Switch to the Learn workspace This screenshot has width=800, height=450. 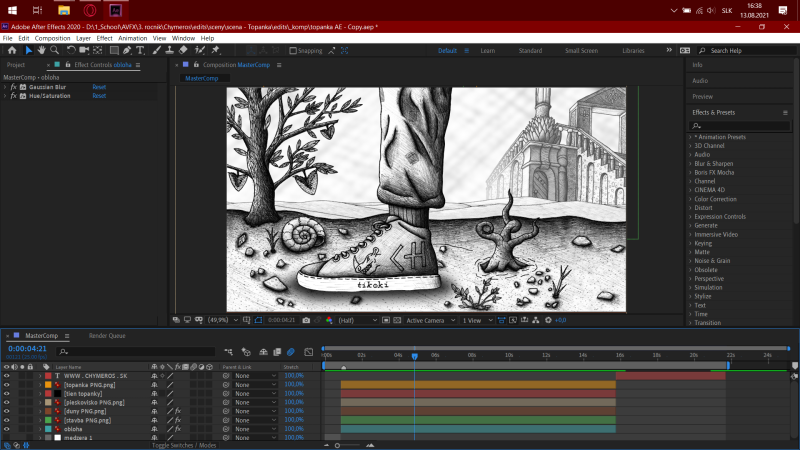[488, 51]
